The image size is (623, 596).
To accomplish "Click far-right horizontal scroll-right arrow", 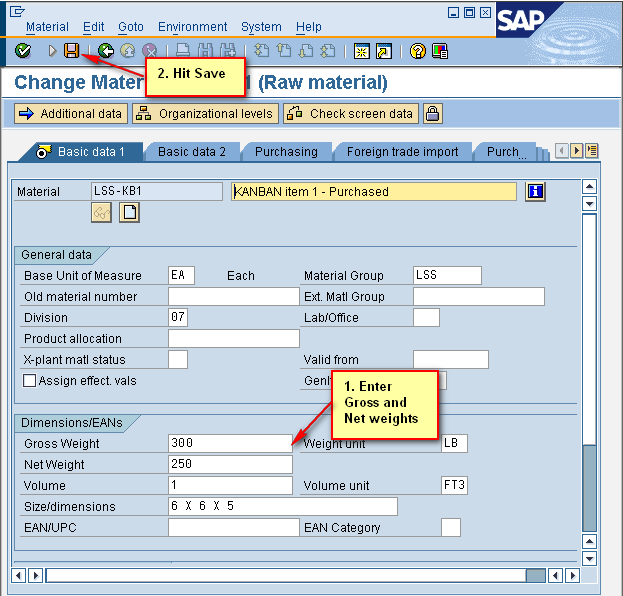I will pyautogui.click(x=573, y=575).
